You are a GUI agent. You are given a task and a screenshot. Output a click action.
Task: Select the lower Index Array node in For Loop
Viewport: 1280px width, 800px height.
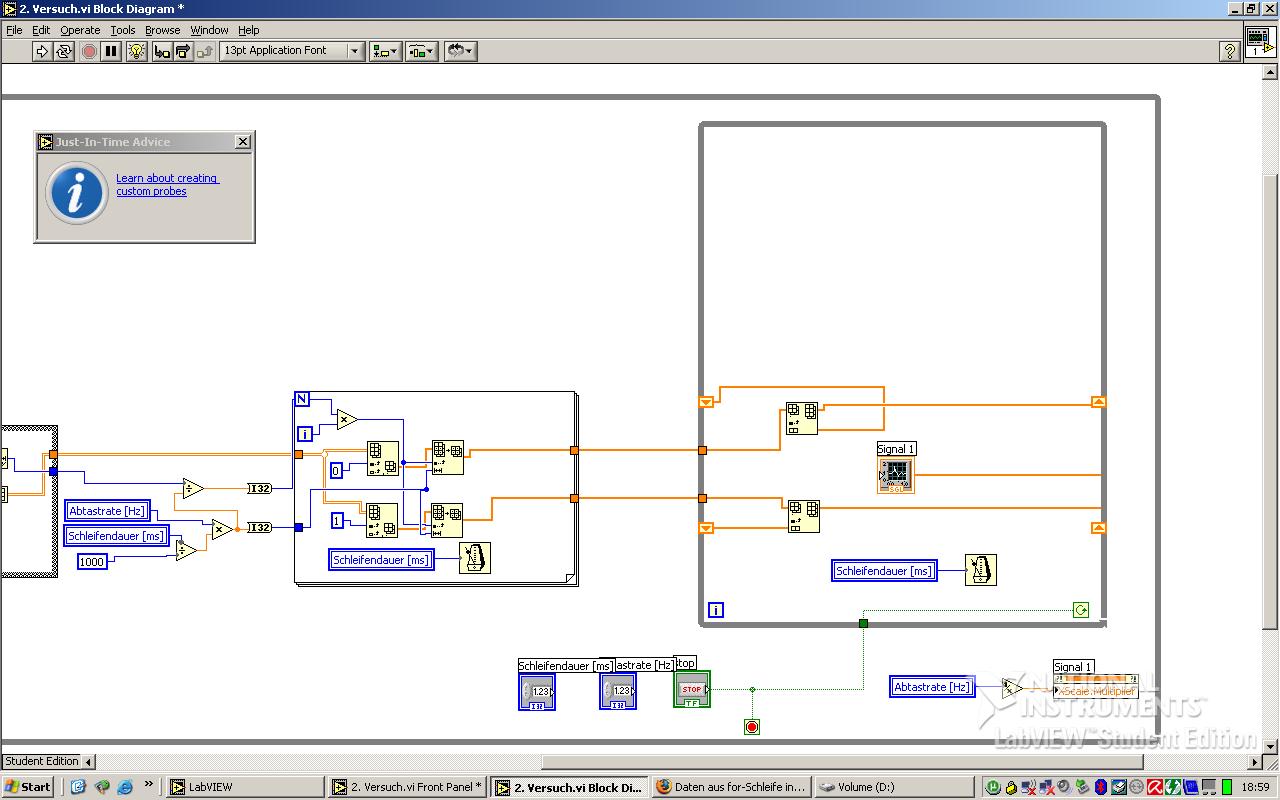click(x=382, y=520)
